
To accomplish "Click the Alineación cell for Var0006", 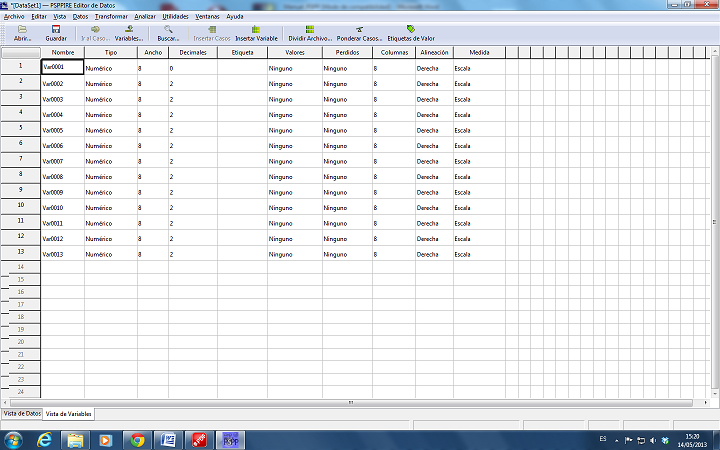I will (434, 146).
